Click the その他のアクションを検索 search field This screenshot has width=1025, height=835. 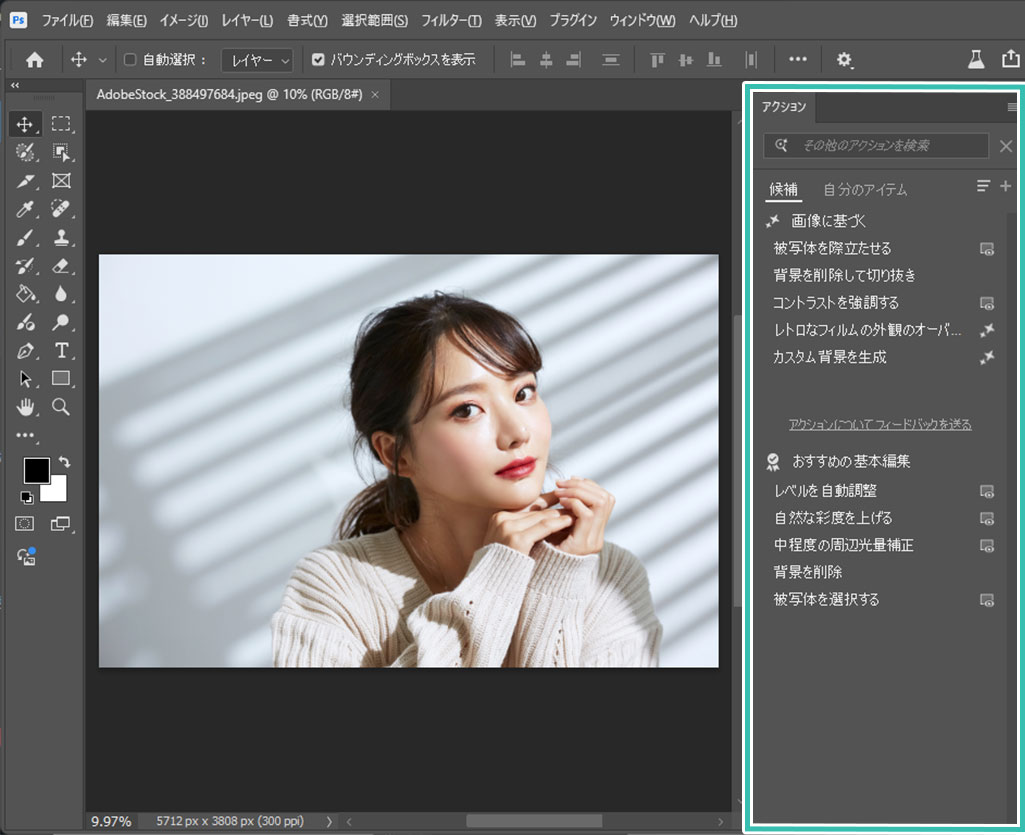(x=876, y=145)
